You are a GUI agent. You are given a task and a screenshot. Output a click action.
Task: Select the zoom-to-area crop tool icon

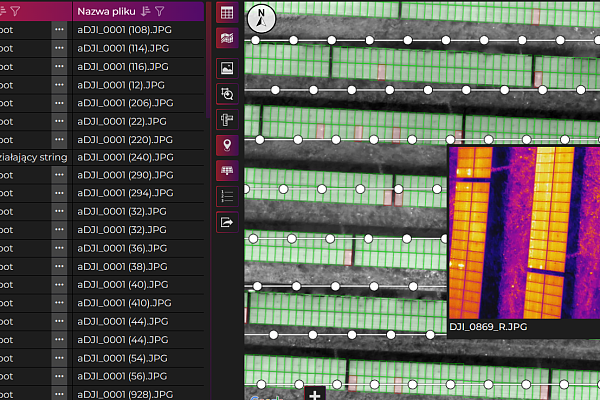227,94
